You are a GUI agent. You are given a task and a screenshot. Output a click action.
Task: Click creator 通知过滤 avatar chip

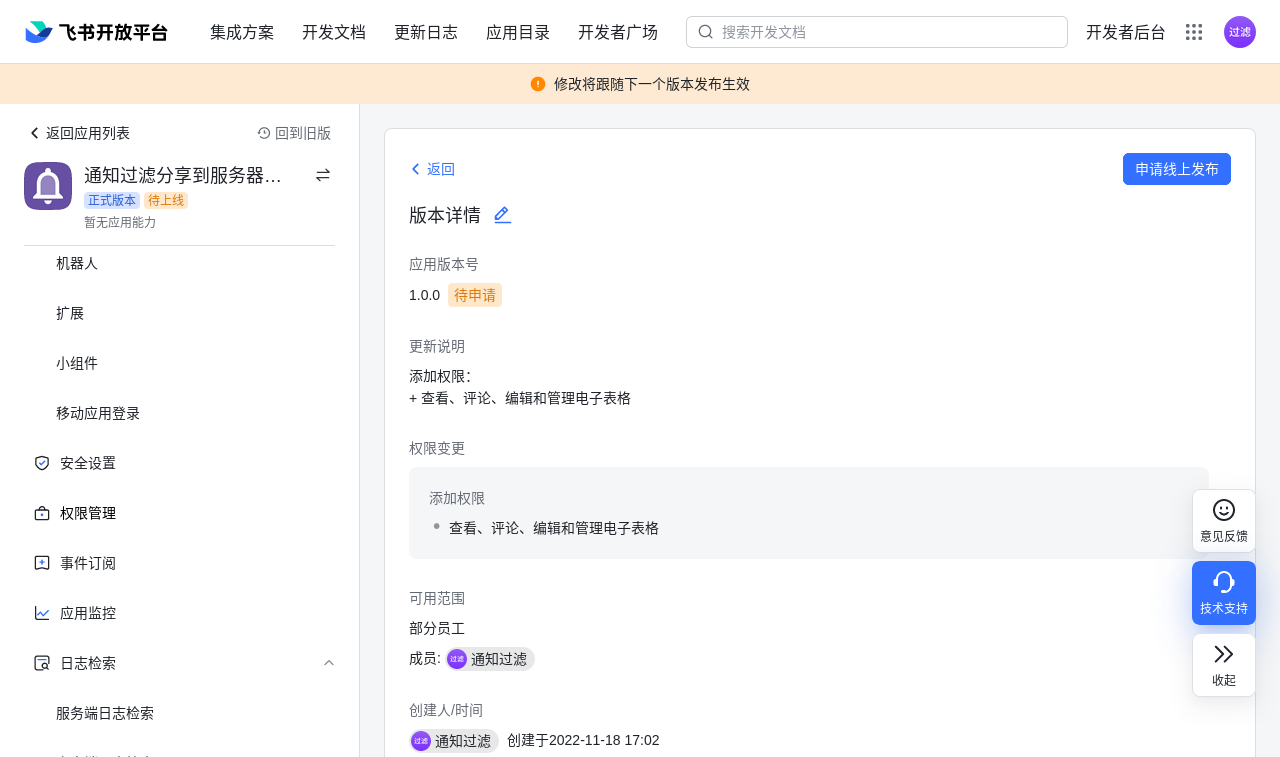[x=454, y=741]
